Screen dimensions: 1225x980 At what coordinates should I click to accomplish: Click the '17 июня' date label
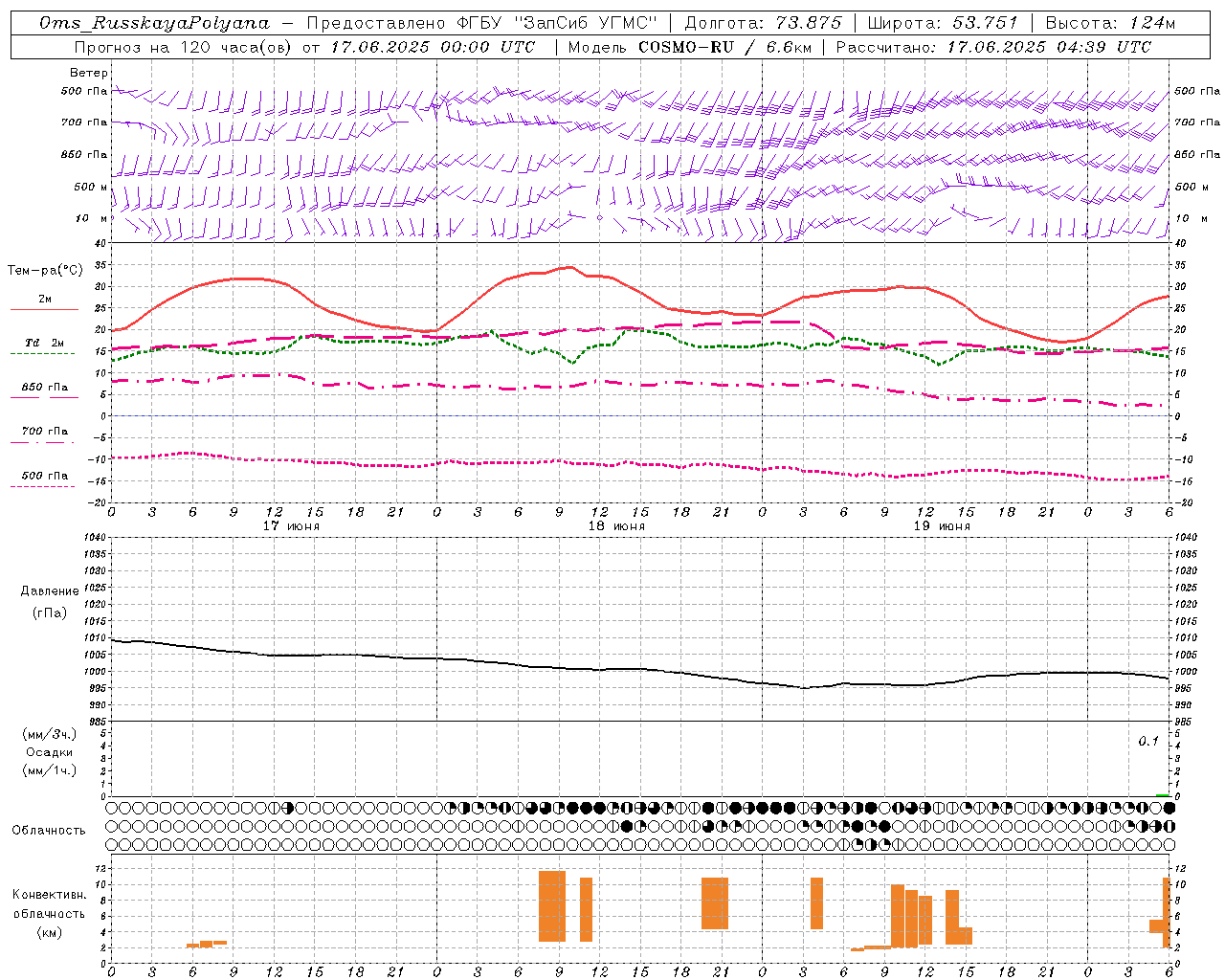coord(291,526)
